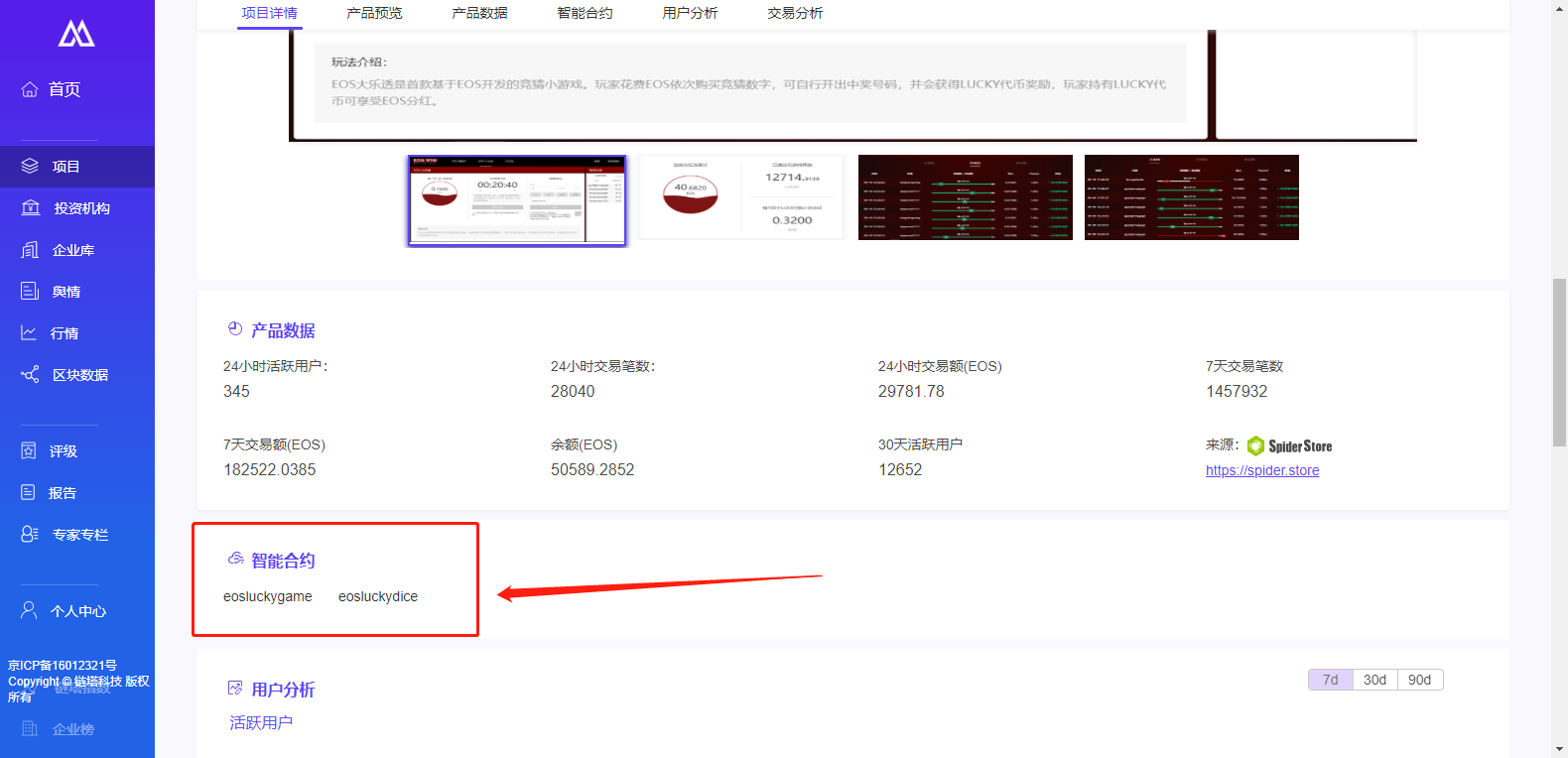Click the 产品数据 pie chart icon
This screenshot has height=758, width=1568.
pos(235,329)
